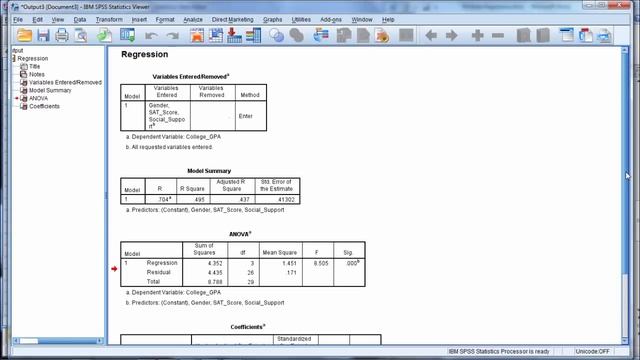Open the File menu
Screen dimensions: 640x360
[18, 20]
